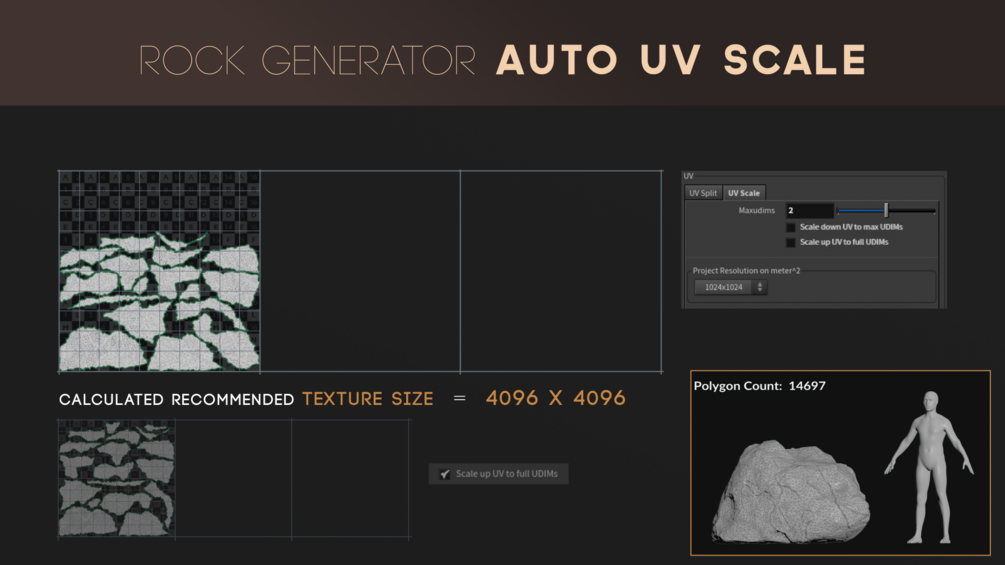
Task: Click the UV panel header label
Action: pos(688,176)
